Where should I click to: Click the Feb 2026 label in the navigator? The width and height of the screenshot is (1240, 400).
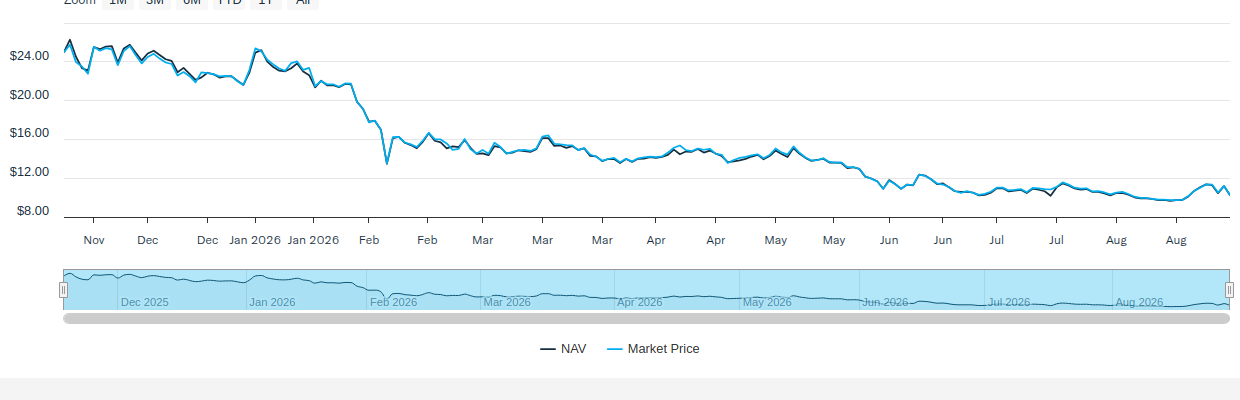[393, 302]
